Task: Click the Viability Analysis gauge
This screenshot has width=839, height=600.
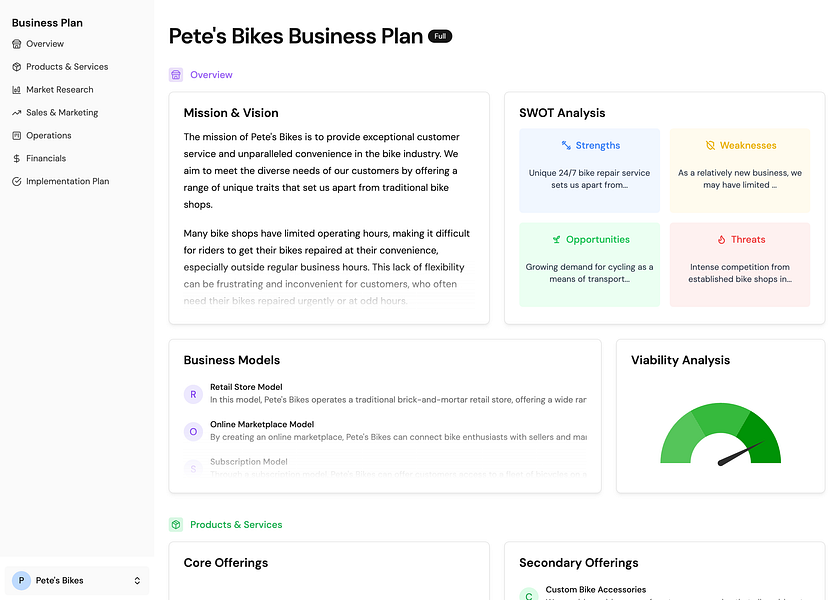Action: pyautogui.click(x=721, y=432)
